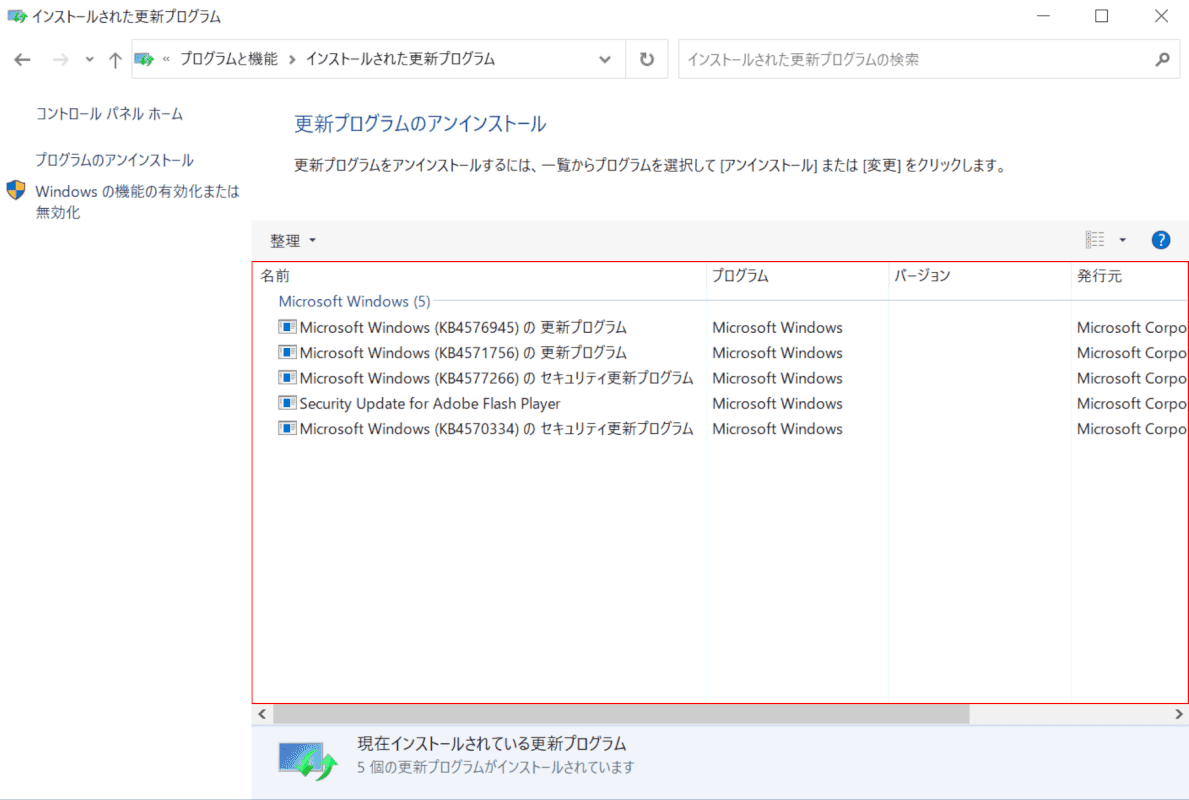Click Microsoft Windows program cell for KB4576945

click(x=777, y=328)
